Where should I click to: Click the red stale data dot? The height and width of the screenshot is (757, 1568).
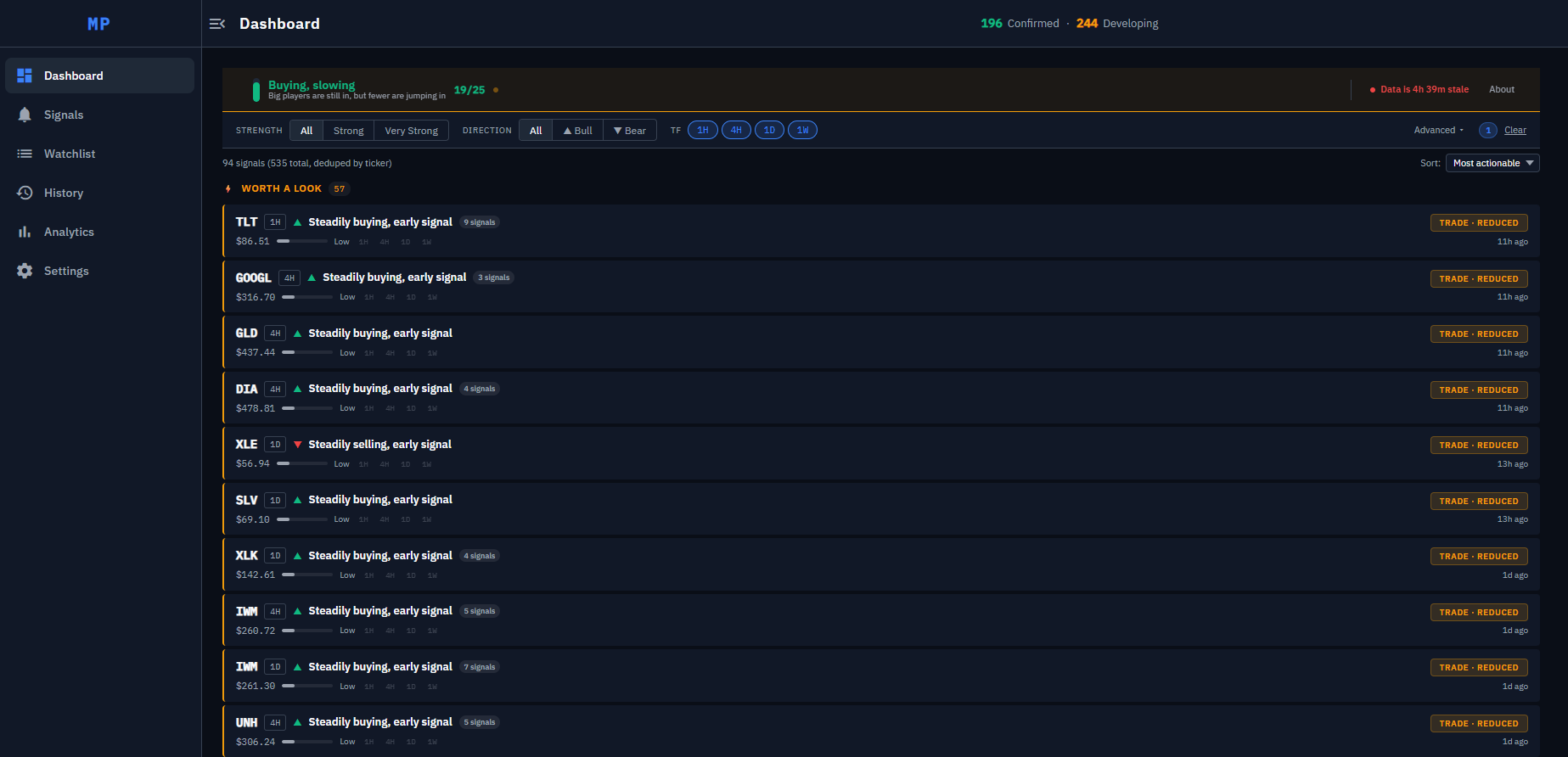[1373, 90]
